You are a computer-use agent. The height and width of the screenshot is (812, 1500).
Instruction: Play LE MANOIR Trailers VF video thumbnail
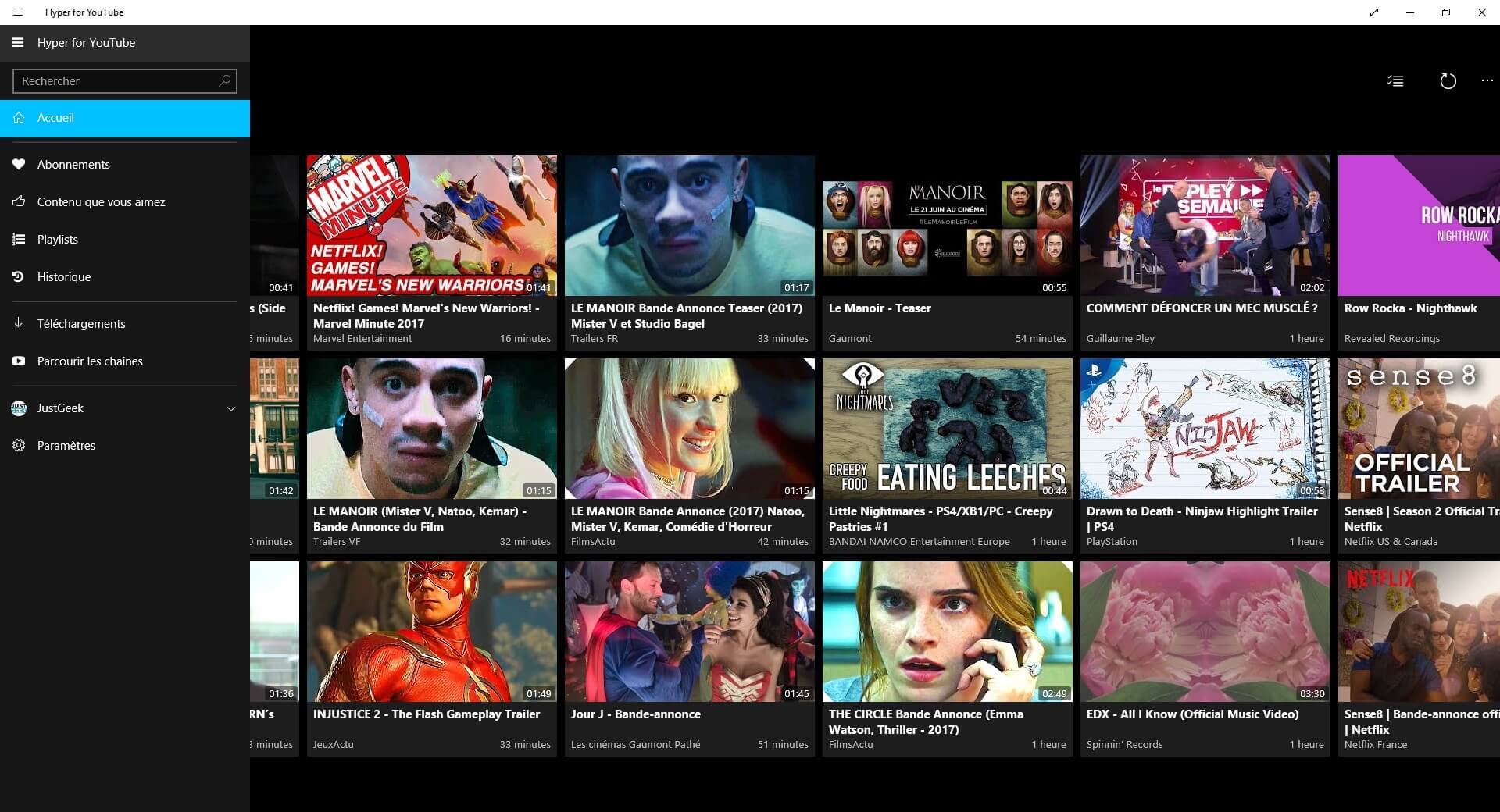432,429
